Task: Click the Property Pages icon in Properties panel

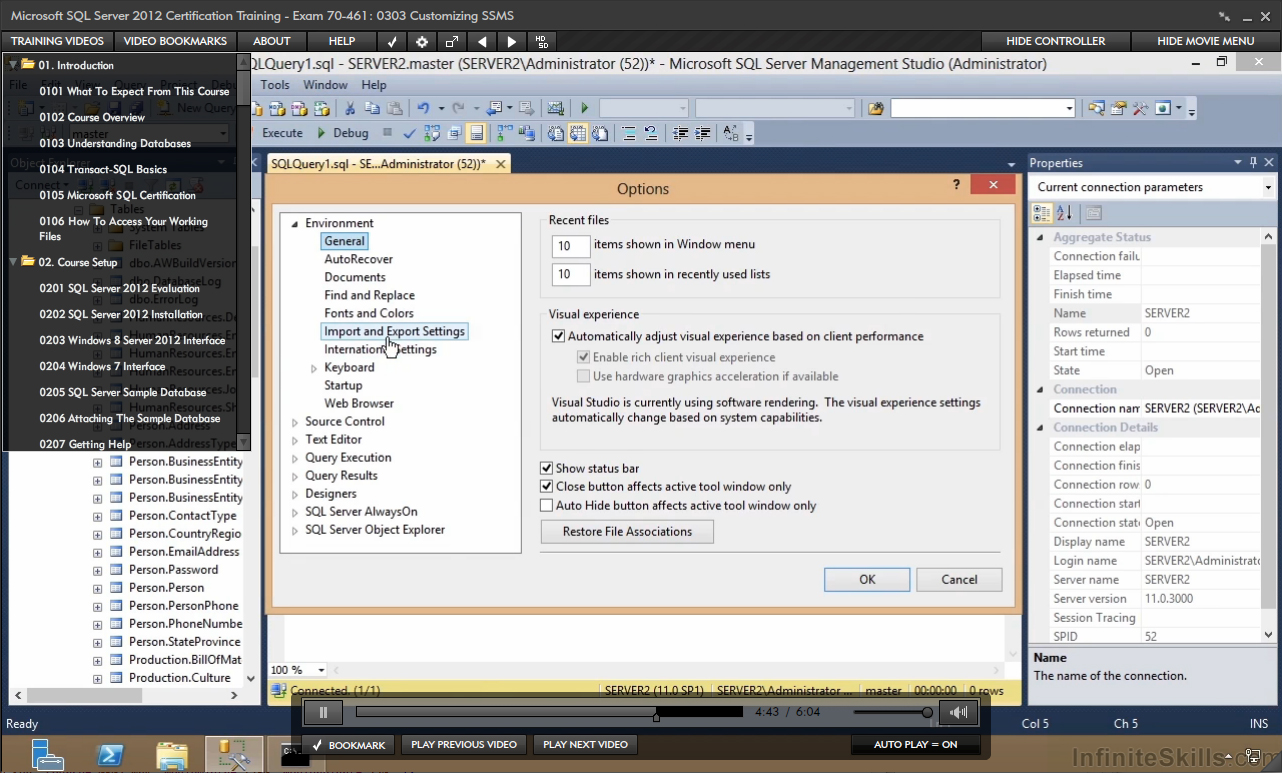Action: point(1093,213)
